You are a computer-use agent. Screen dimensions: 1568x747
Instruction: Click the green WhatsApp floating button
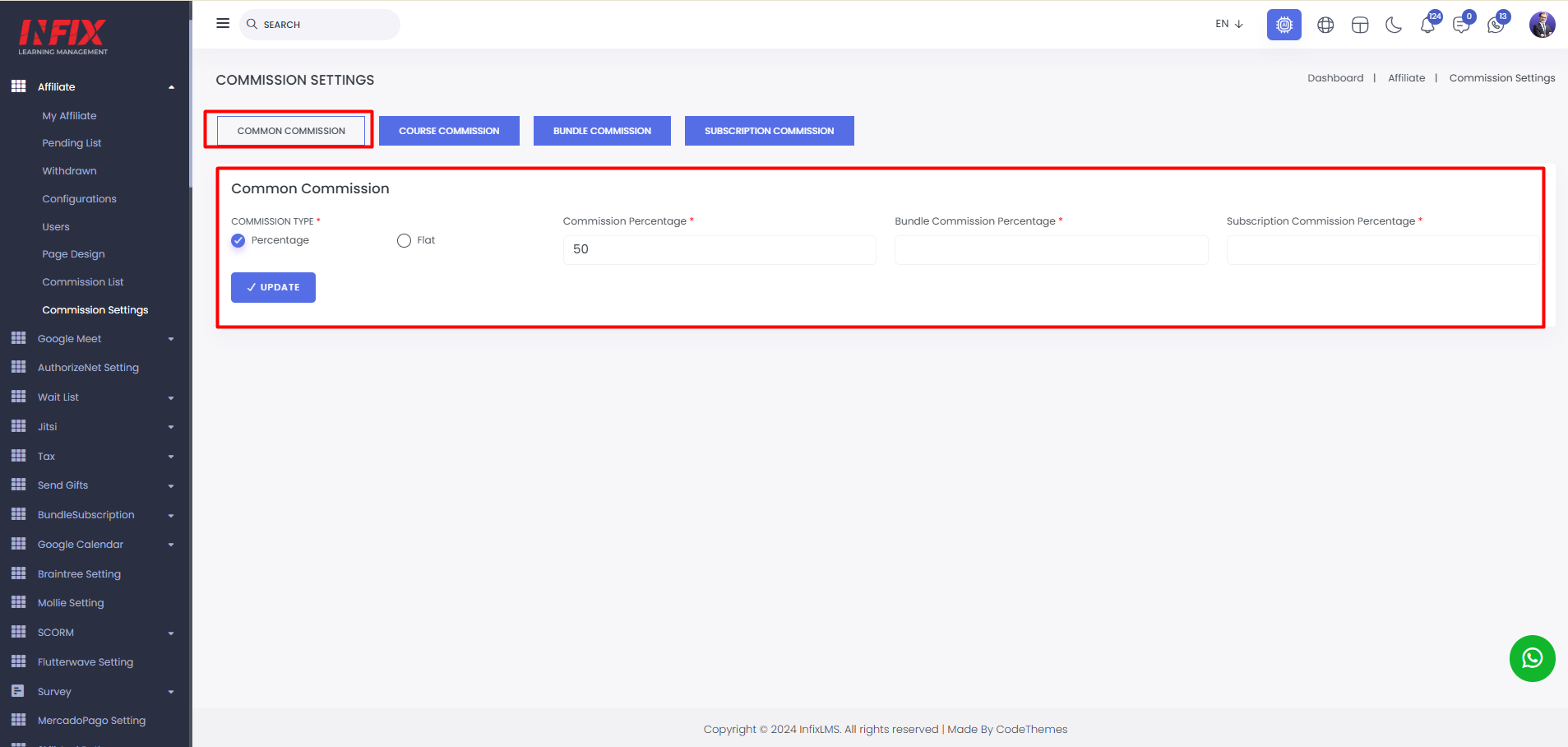[x=1533, y=658]
